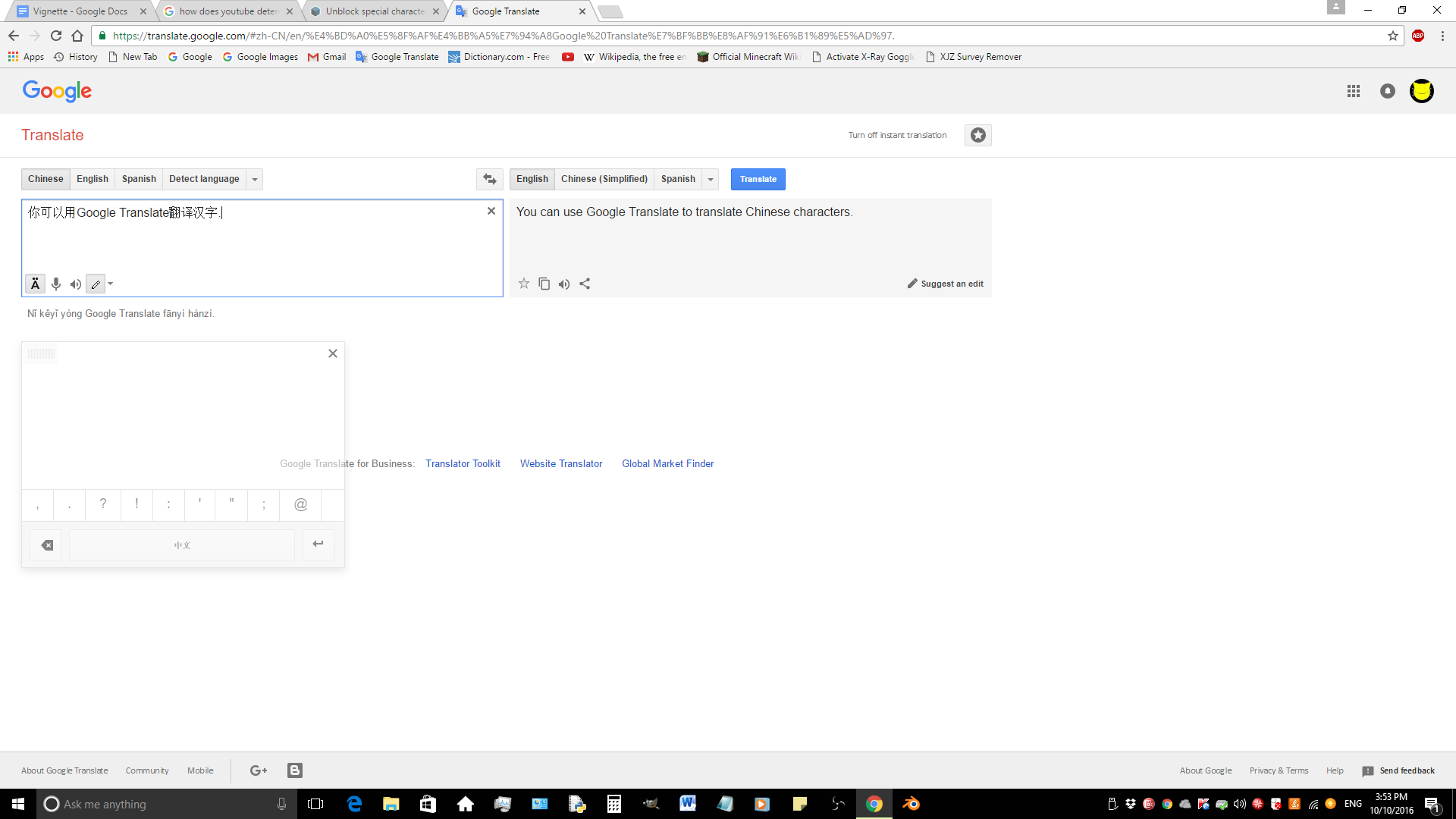Choose Detect language for source
Screen dimensions: 1456x819
pyautogui.click(x=204, y=179)
